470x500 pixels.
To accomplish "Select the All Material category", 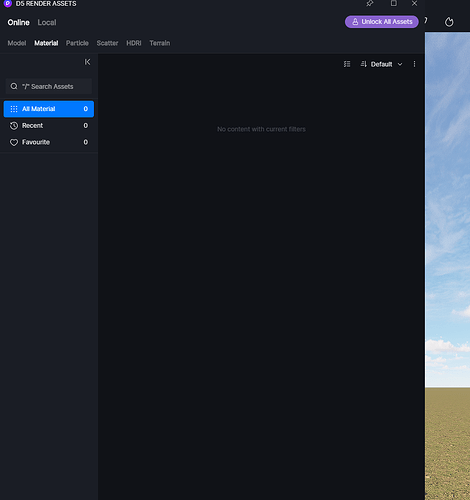I will click(49, 109).
